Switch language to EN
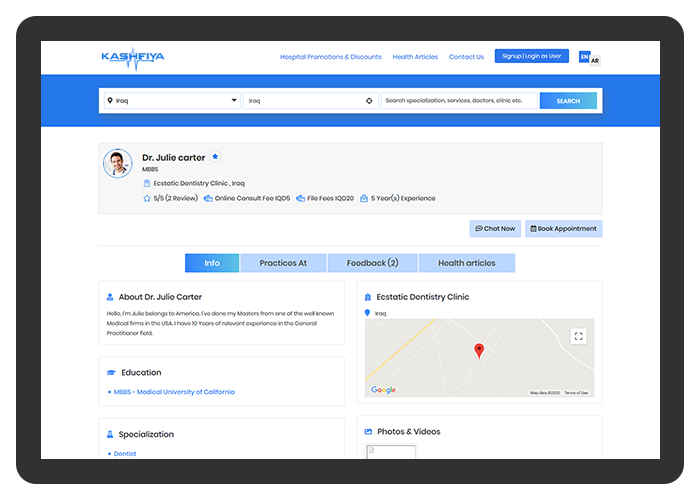700x500 pixels. click(584, 57)
